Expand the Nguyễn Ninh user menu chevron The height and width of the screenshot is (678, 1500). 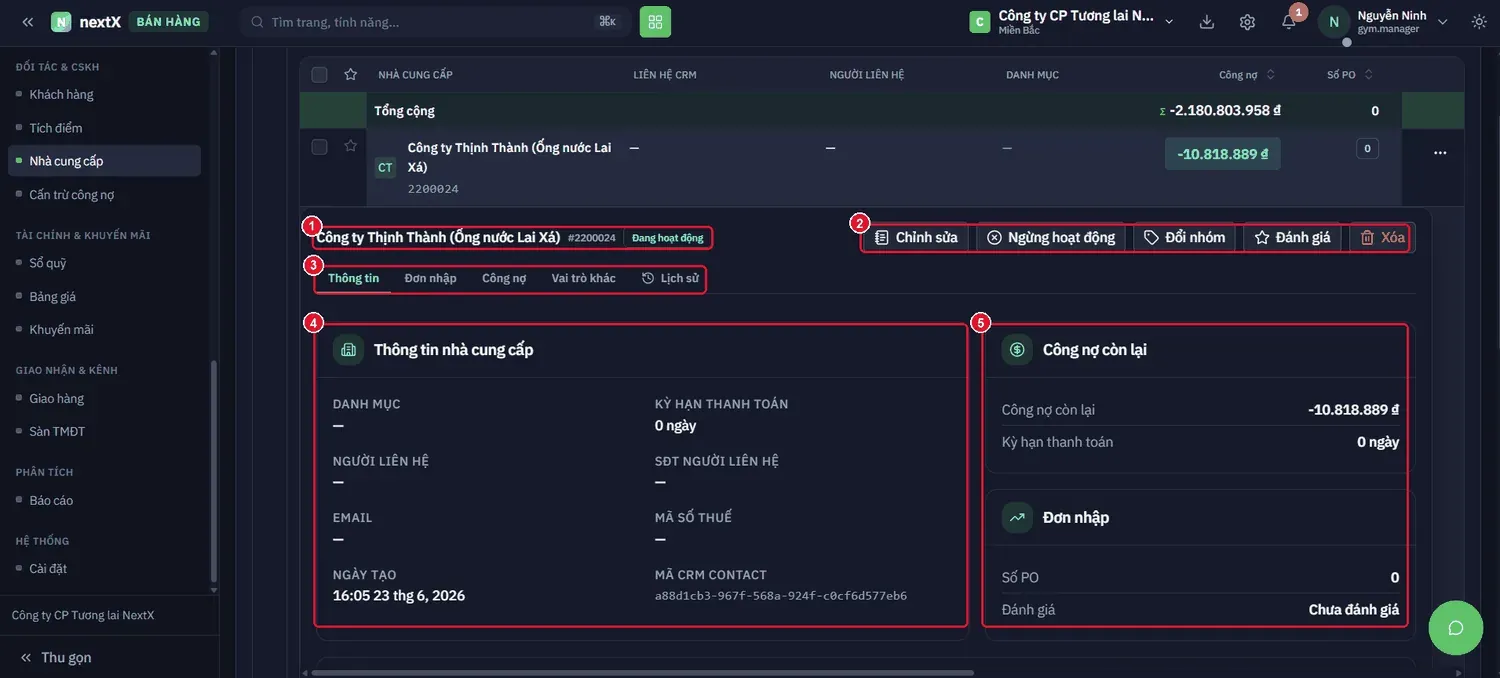click(x=1442, y=21)
